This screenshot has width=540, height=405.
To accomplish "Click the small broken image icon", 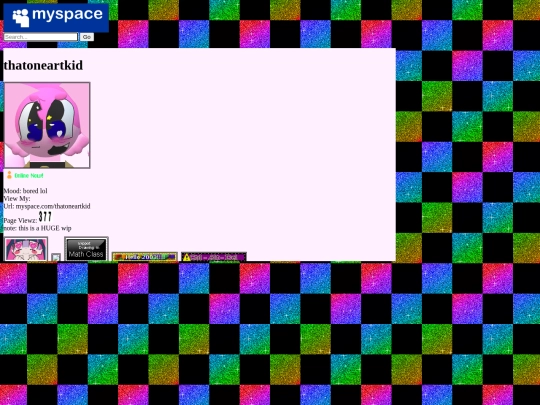I will click(56, 257).
